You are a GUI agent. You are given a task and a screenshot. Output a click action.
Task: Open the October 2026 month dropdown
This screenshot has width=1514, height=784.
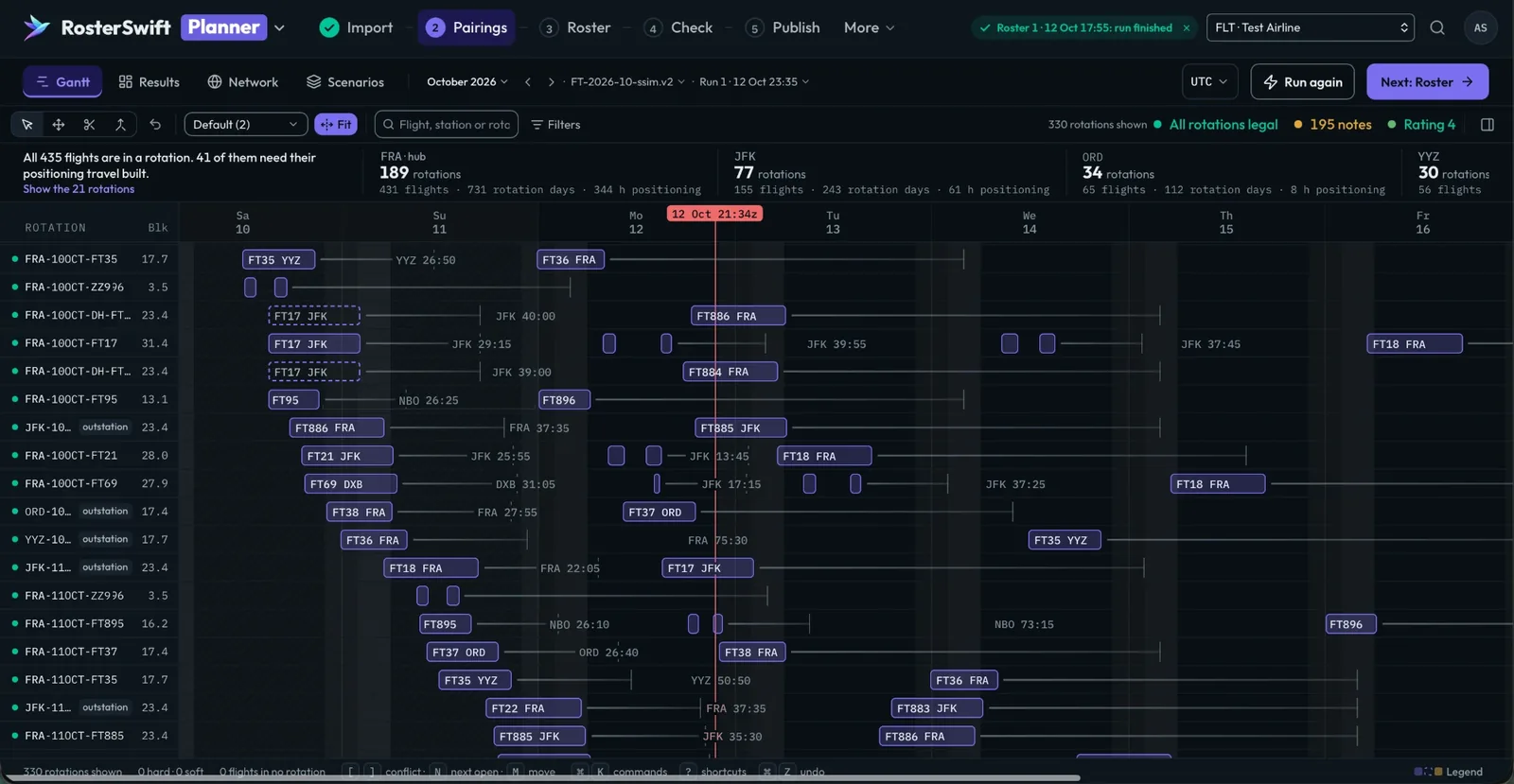tap(467, 81)
